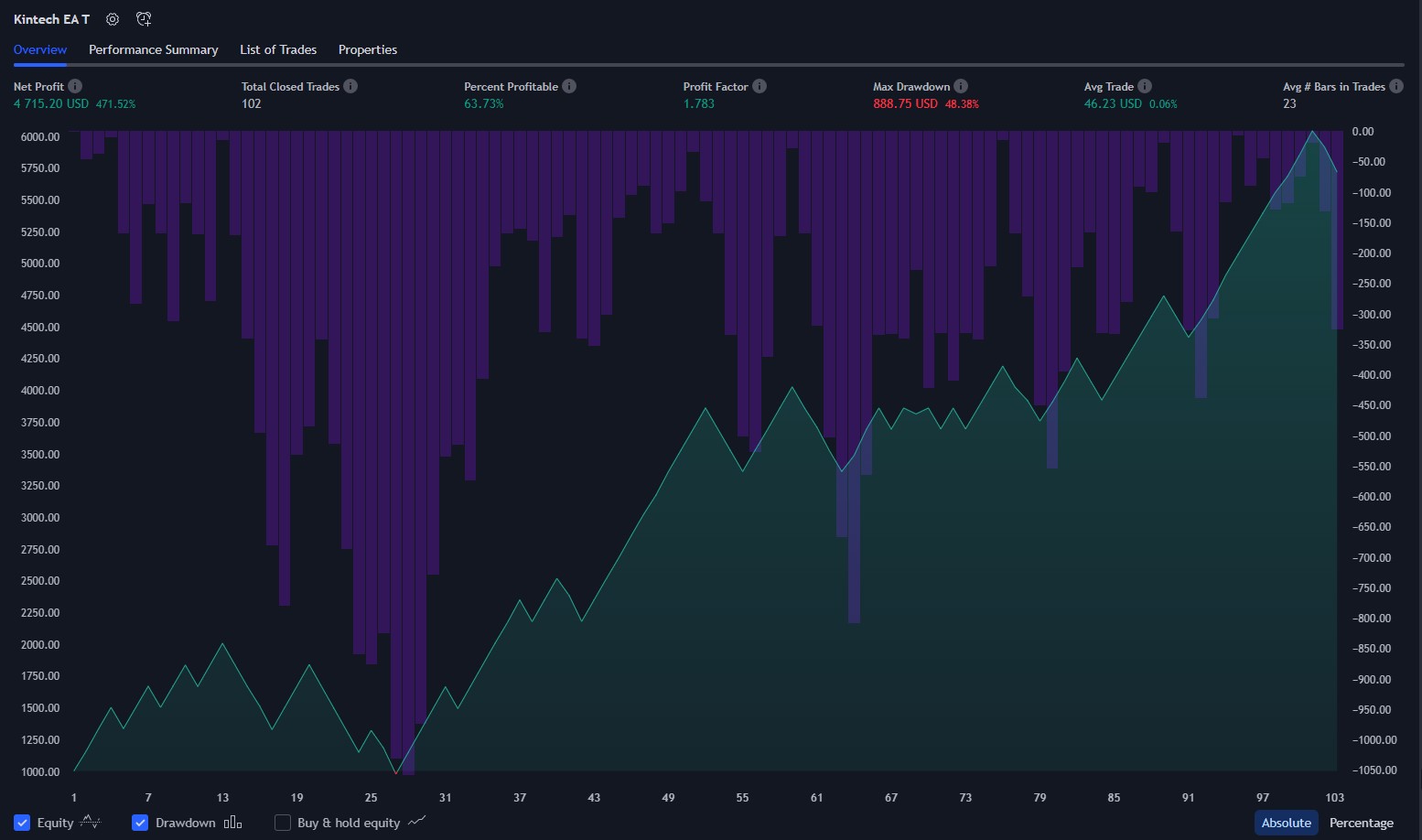Click the 23 average bars in trades value
This screenshot has width=1422, height=840.
pos(1289,103)
